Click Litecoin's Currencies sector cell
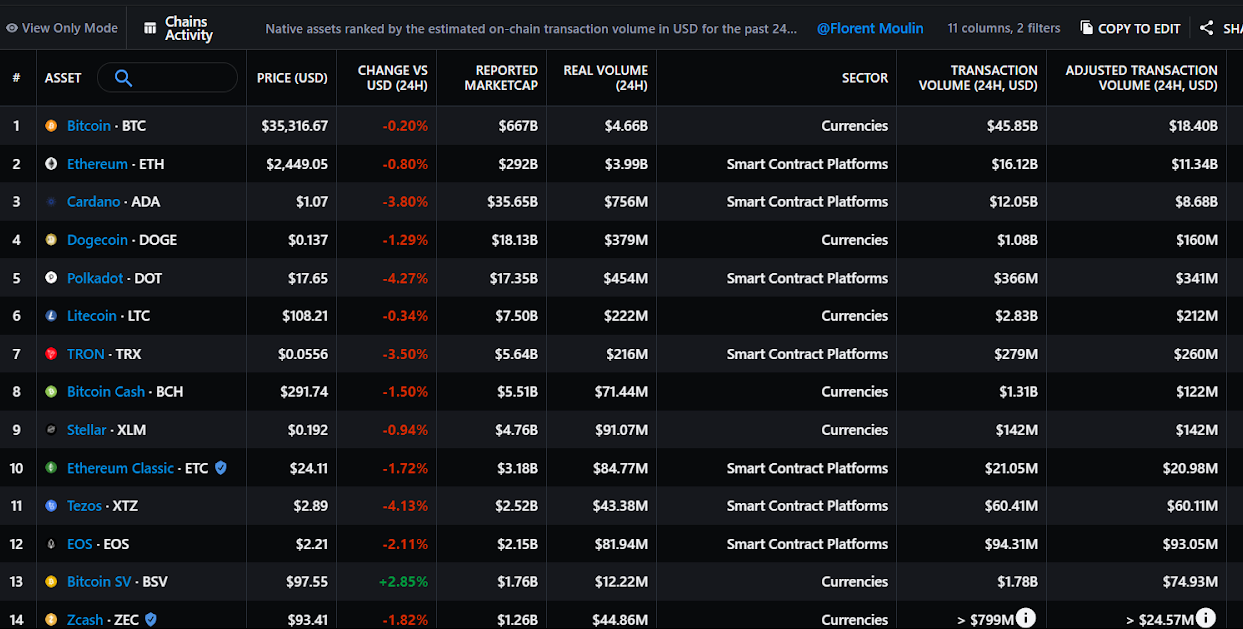 pyautogui.click(x=855, y=316)
